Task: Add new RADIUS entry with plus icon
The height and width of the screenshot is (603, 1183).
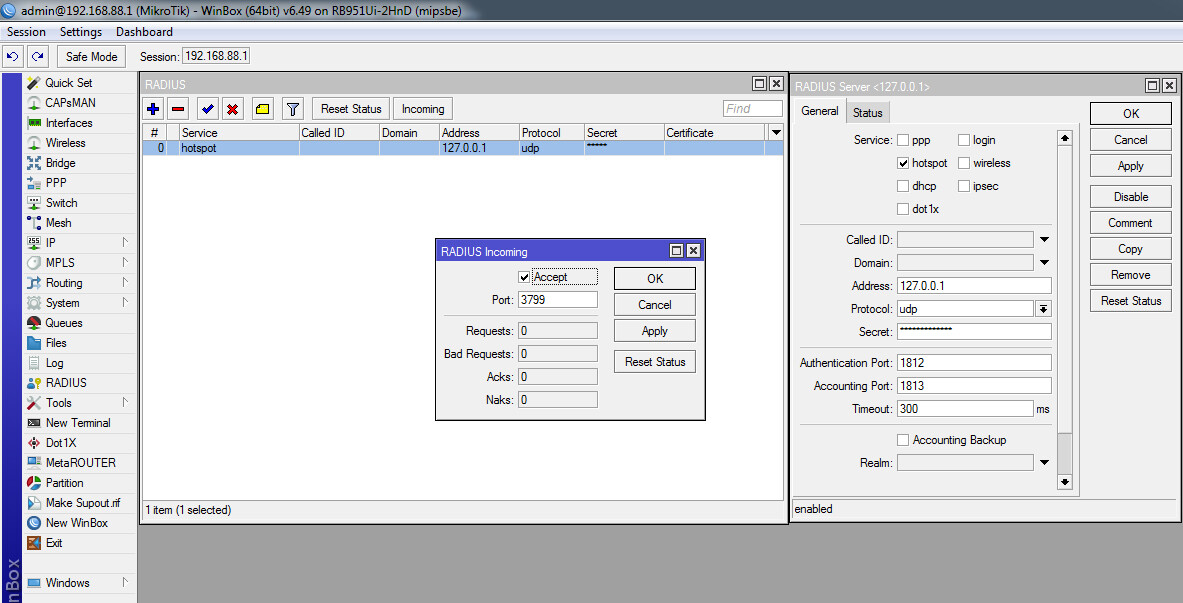Action: tap(153, 109)
